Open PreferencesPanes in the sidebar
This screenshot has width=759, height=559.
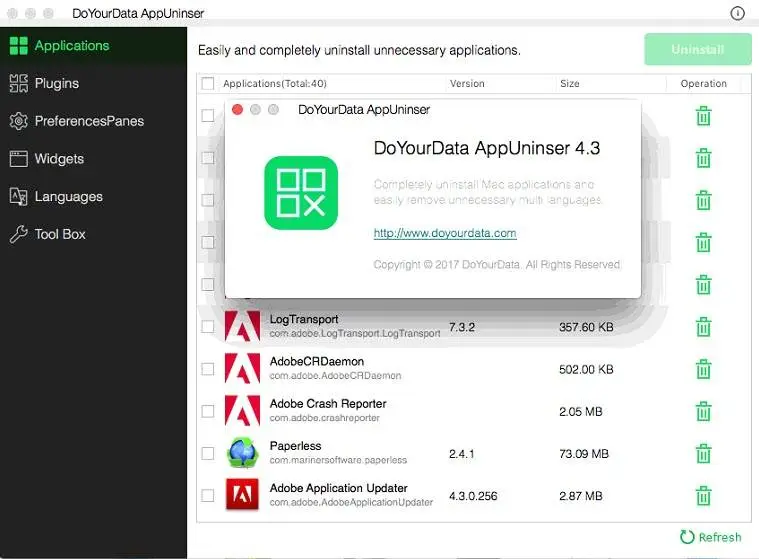click(93, 121)
